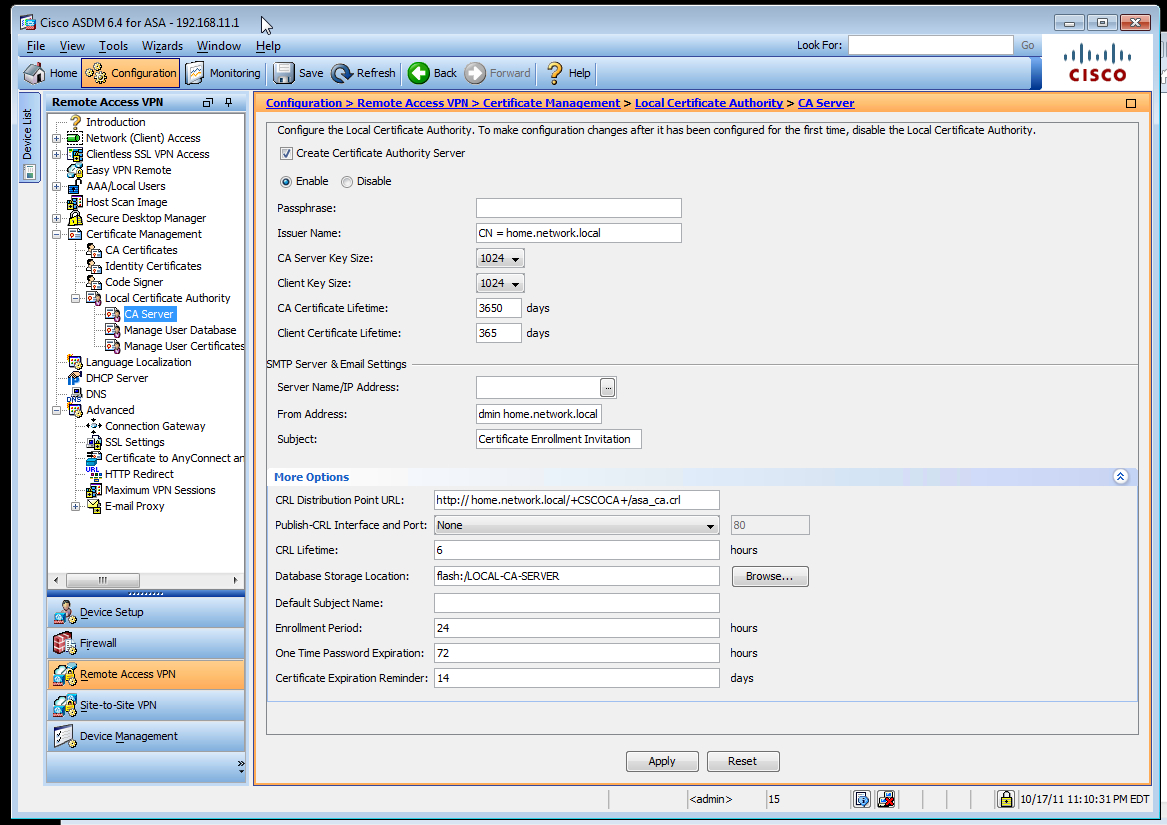Undock the Remote Access VPN pane
Viewport: 1167px width, 825px height.
(208, 102)
